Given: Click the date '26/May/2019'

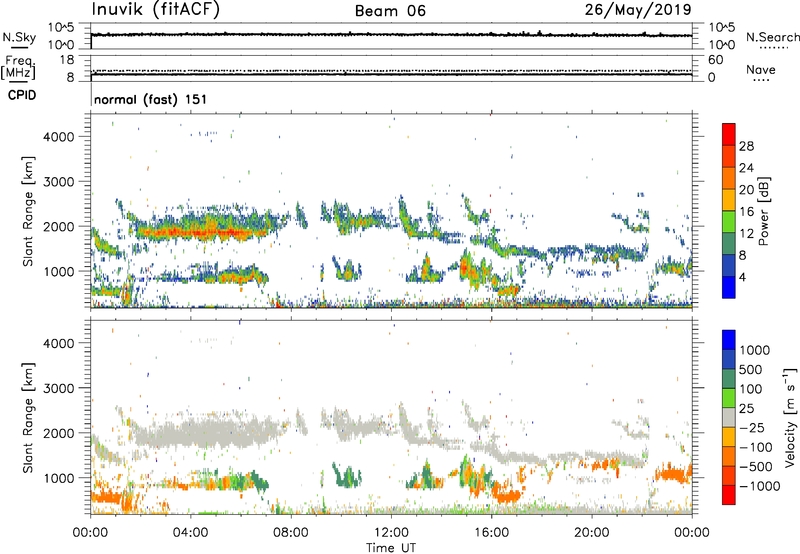Looking at the screenshot, I should [638, 9].
